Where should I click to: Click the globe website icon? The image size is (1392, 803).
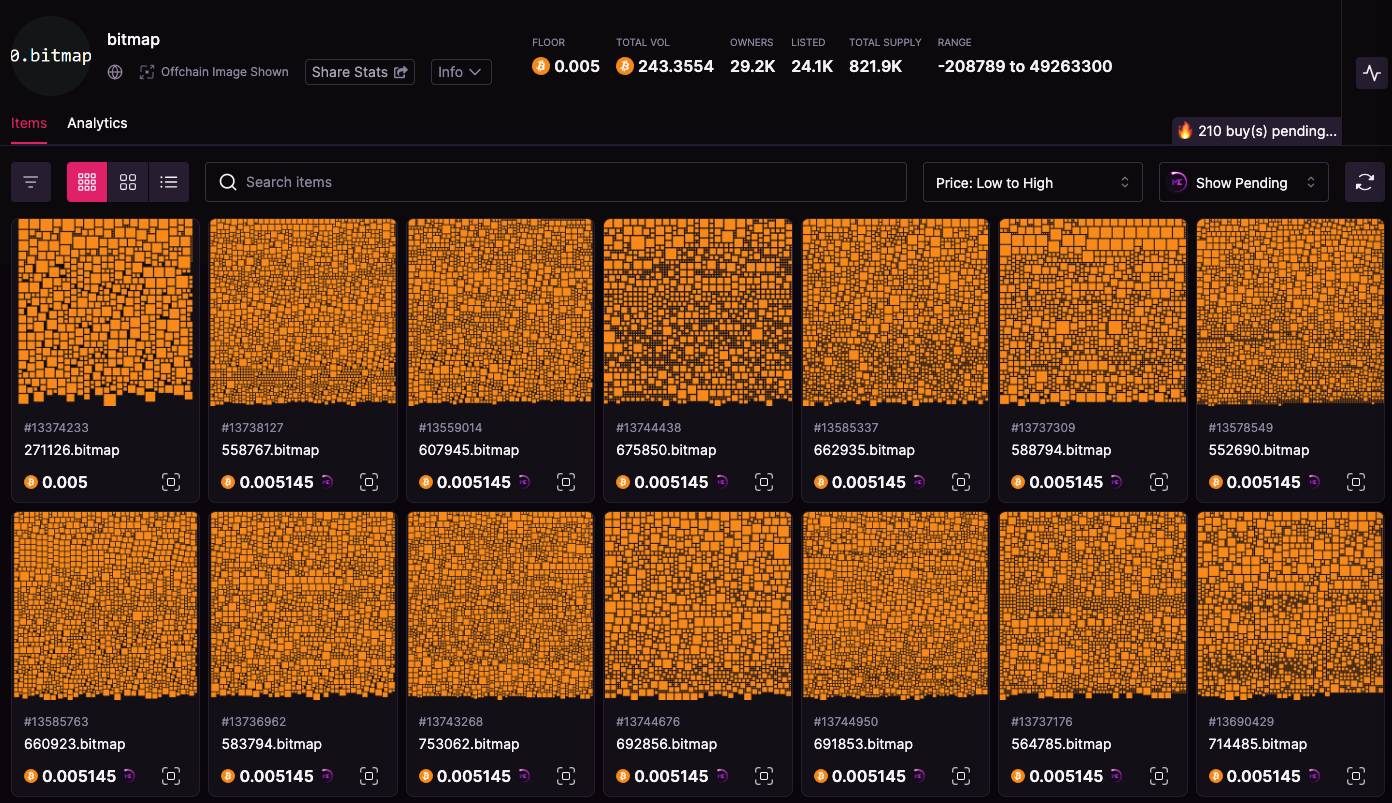(x=115, y=72)
